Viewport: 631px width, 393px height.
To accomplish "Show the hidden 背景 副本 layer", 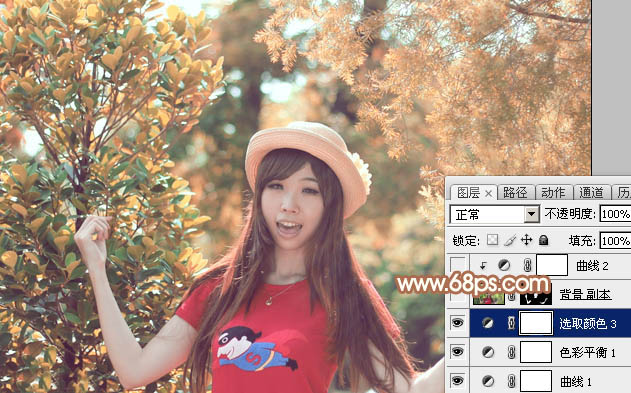I will pyautogui.click(x=458, y=297).
